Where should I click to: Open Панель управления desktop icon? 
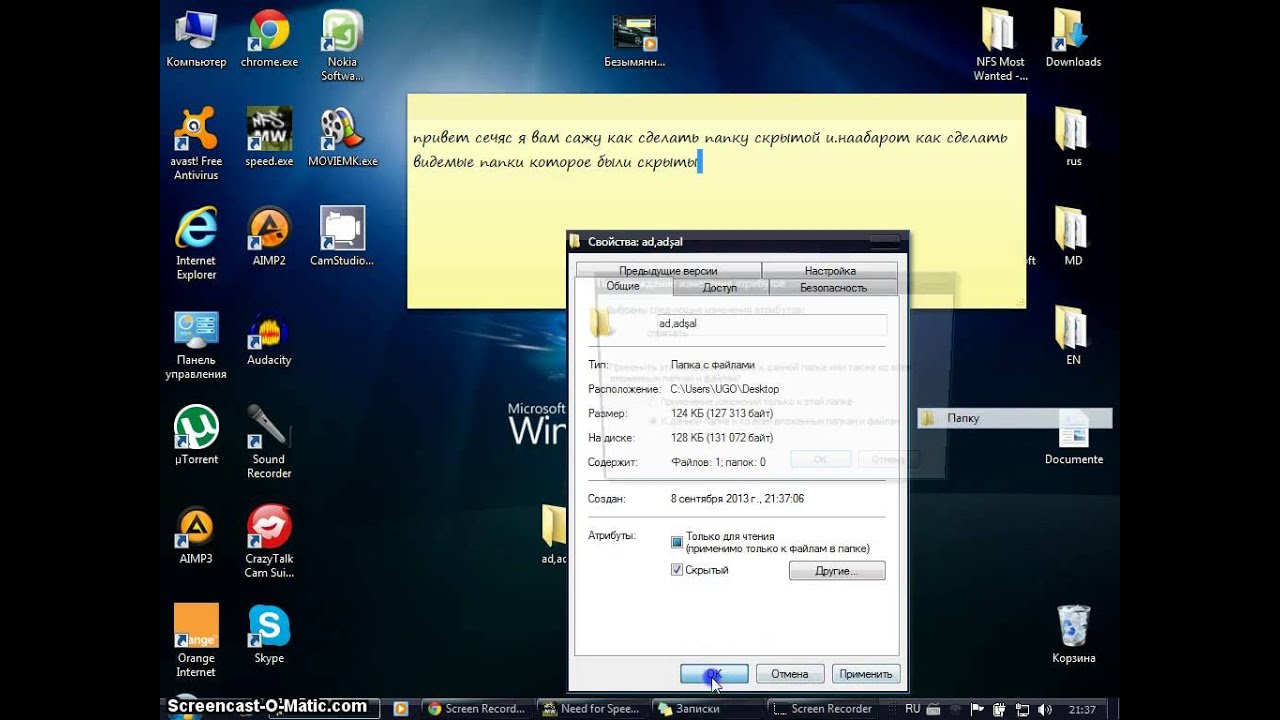196,344
